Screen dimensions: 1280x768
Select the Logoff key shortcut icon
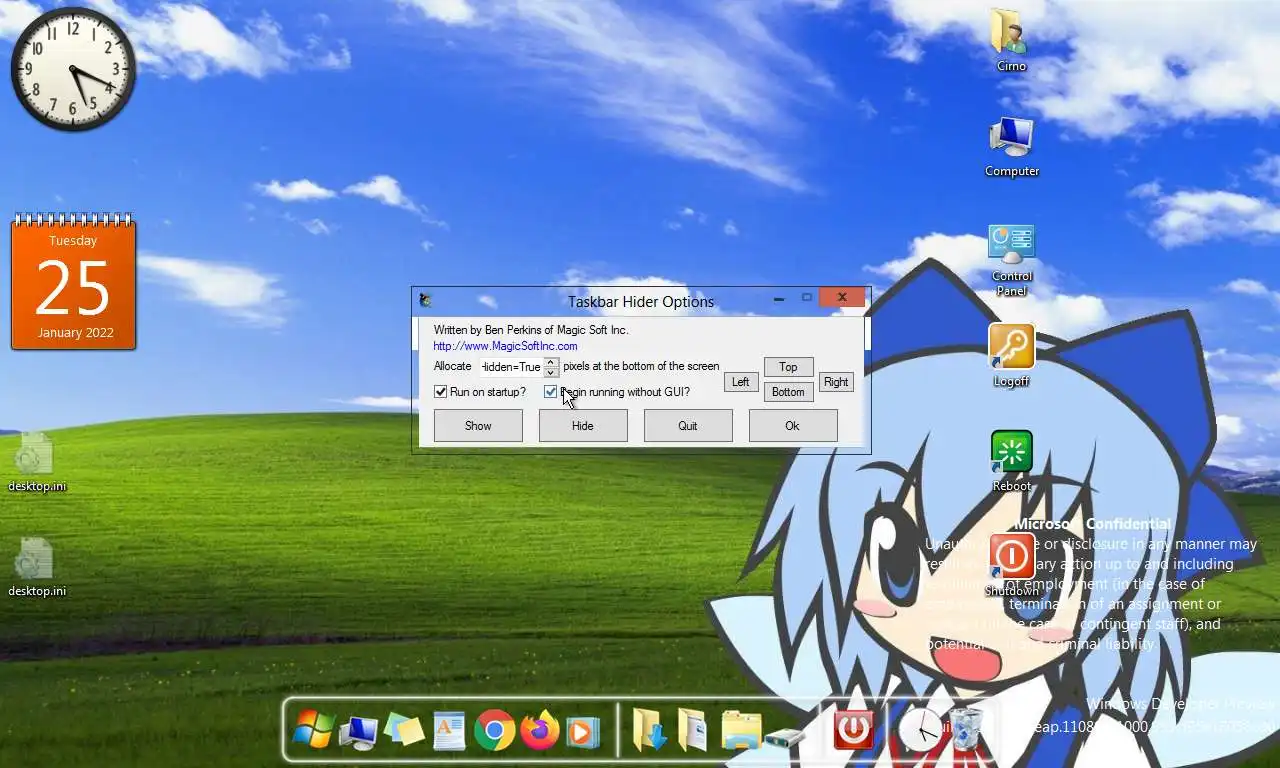pos(1011,356)
